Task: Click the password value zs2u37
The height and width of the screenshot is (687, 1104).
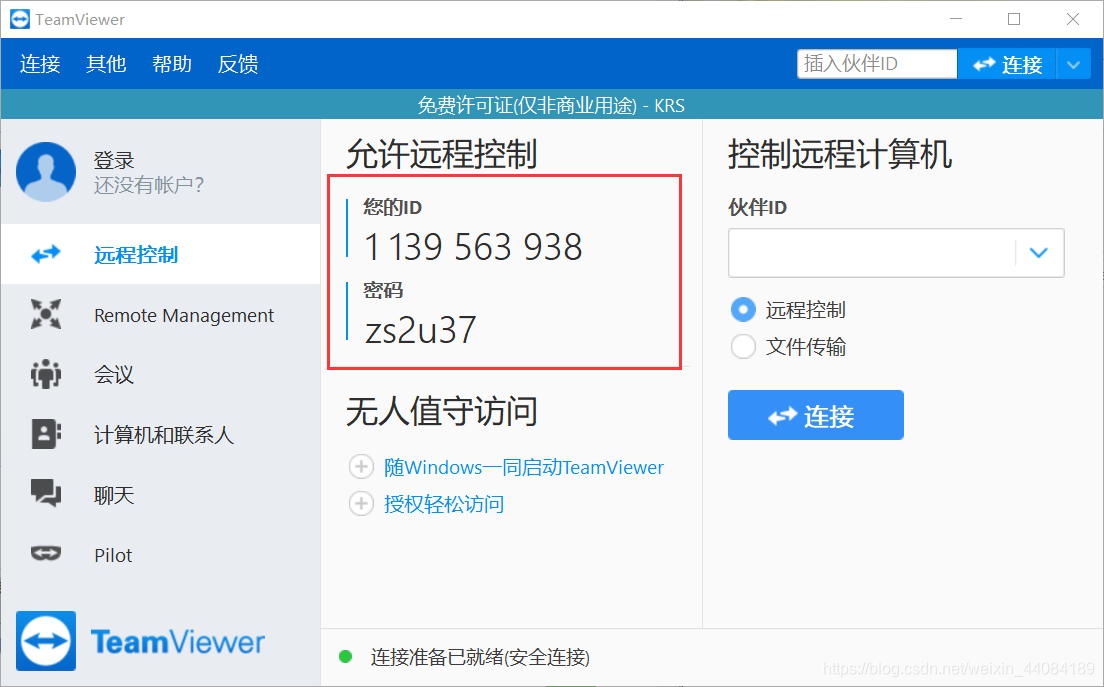Action: 420,329
